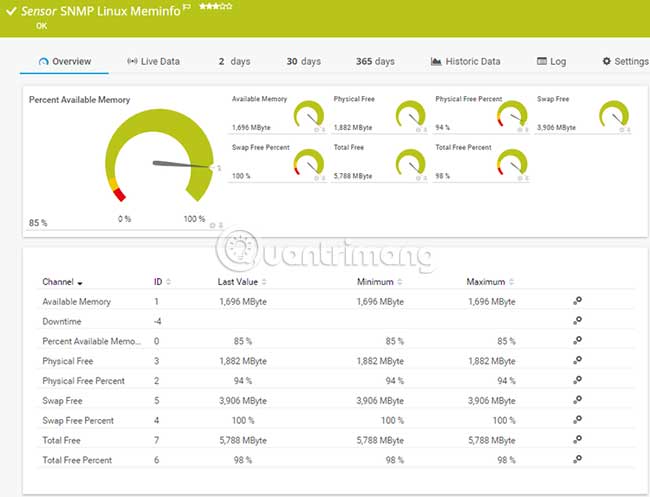The image size is (650, 497).
Task: Open channel settings for Physical Free Percent row
Action: [x=577, y=380]
